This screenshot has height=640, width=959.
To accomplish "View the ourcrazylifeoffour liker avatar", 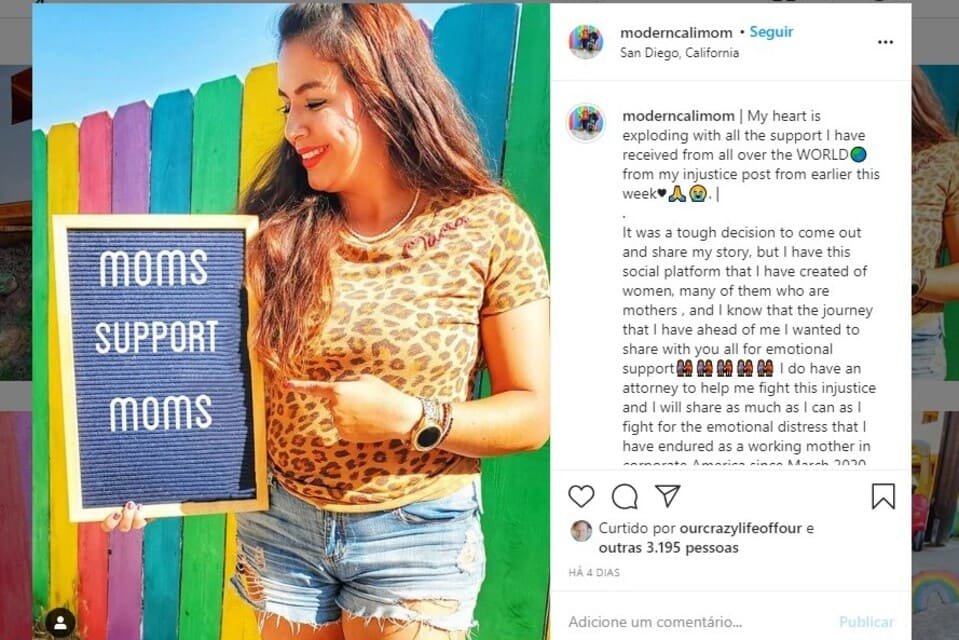I will [x=581, y=531].
